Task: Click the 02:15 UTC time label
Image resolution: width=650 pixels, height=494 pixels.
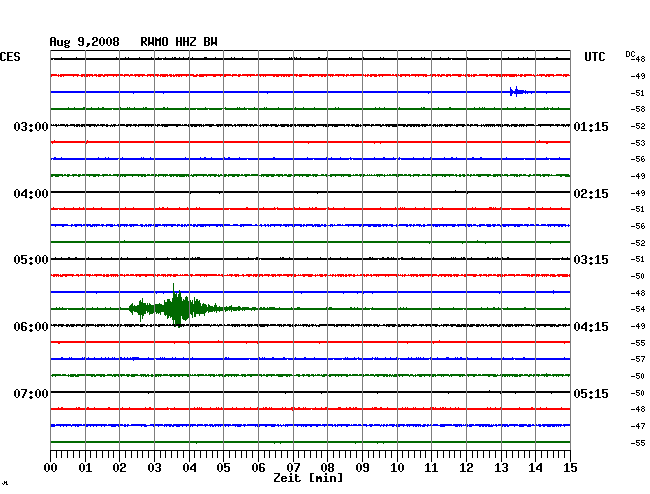Action: coord(591,194)
